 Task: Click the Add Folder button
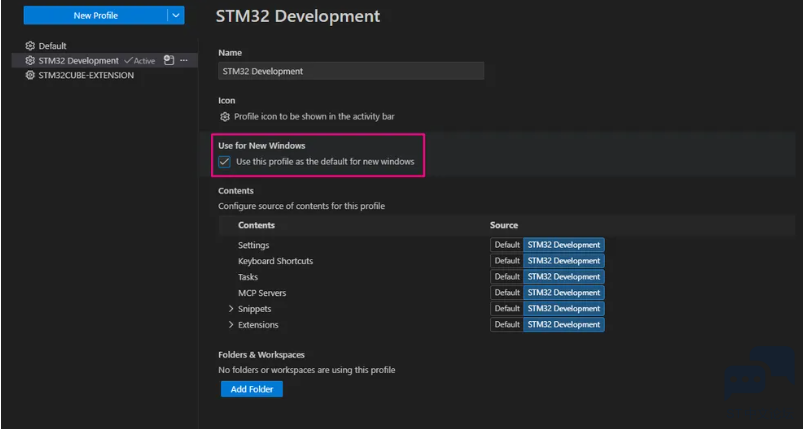coord(251,389)
